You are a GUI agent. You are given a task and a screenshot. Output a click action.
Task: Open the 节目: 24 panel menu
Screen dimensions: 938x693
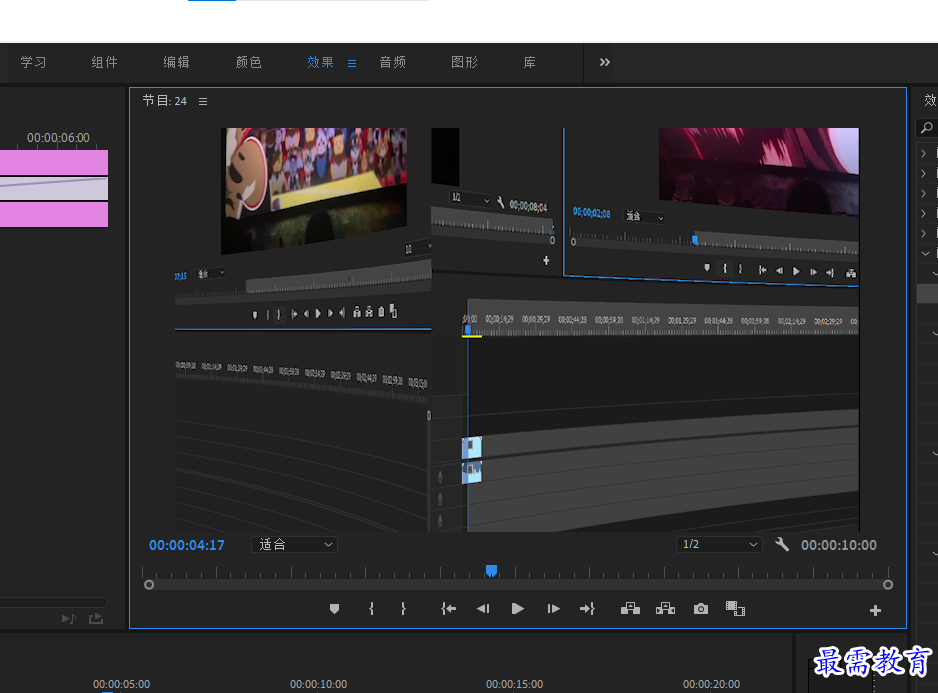point(203,102)
